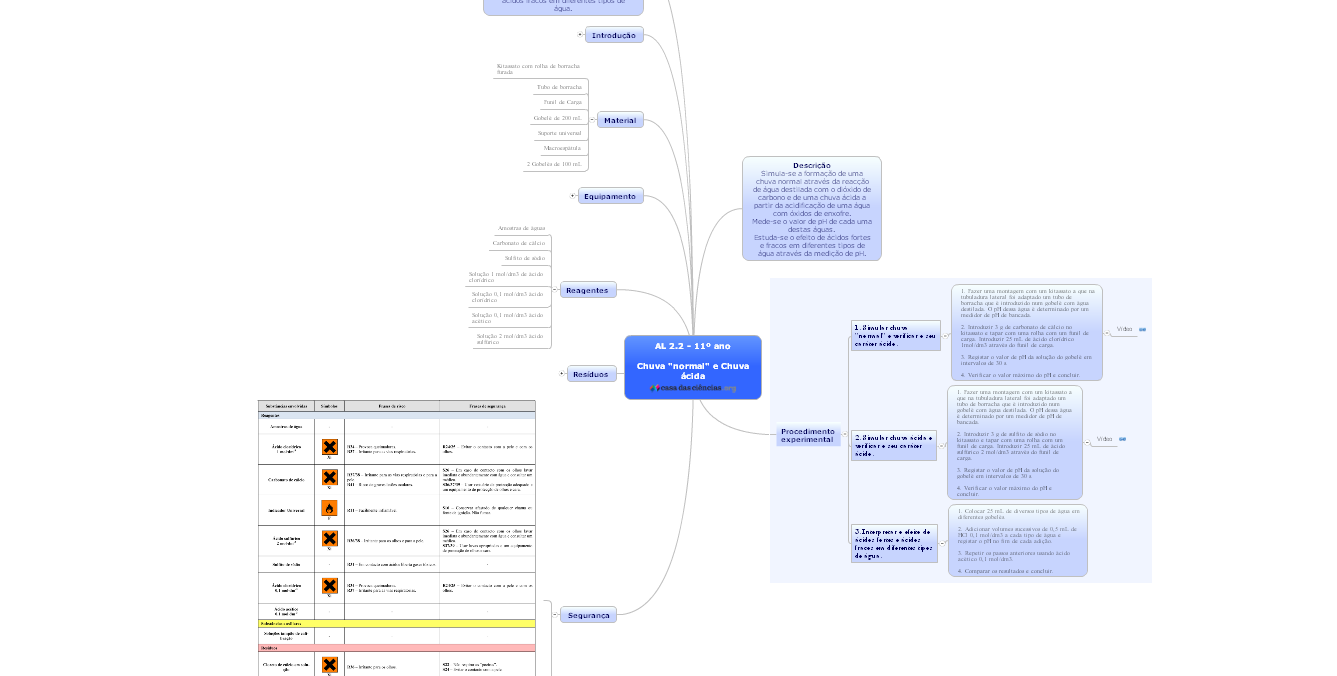The image size is (1337, 676).
Task: Collapse the Material branch
Action: coord(592,120)
